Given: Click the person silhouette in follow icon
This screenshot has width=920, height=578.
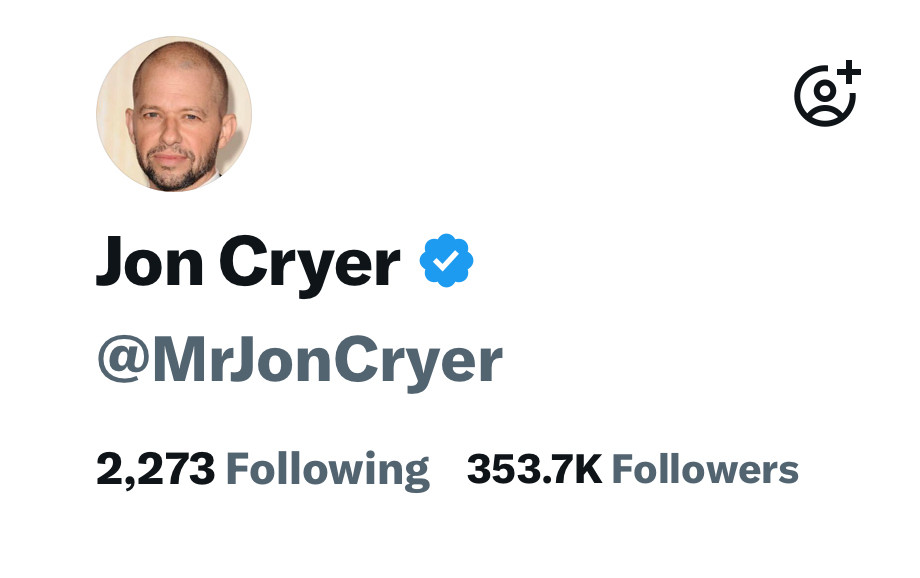Looking at the screenshot, I should [x=825, y=100].
